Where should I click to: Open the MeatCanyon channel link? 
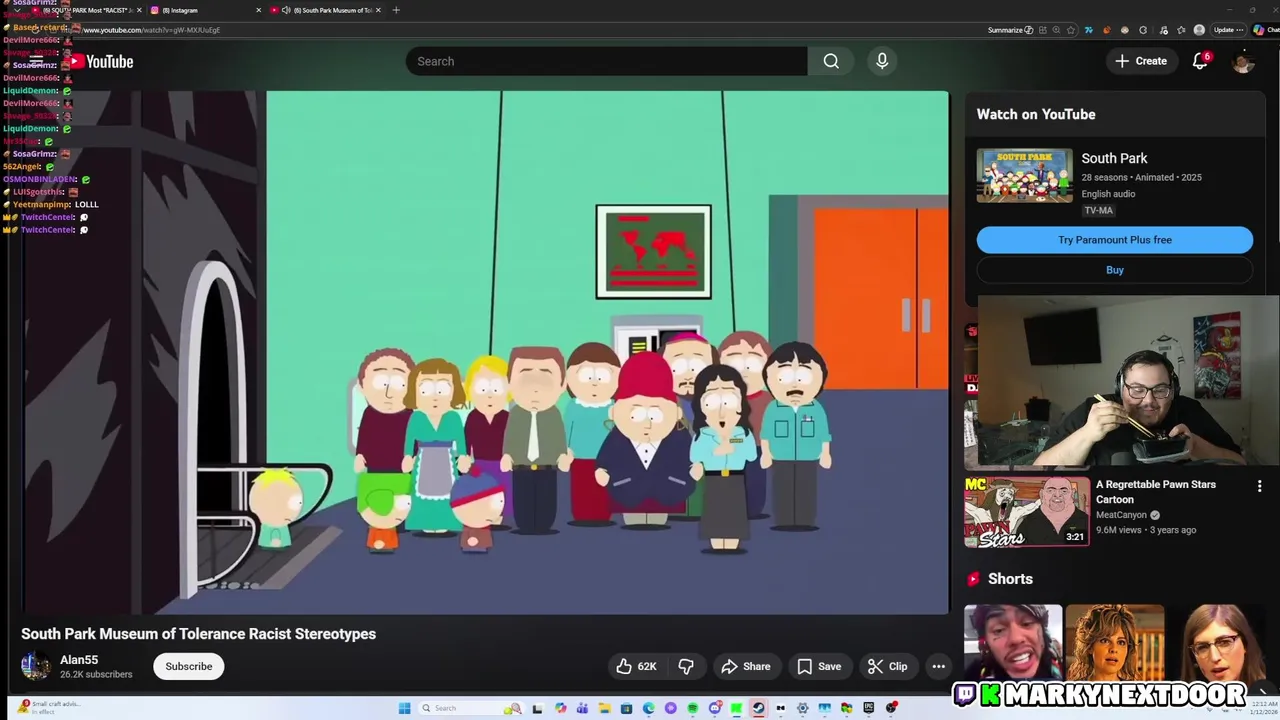tap(1121, 515)
